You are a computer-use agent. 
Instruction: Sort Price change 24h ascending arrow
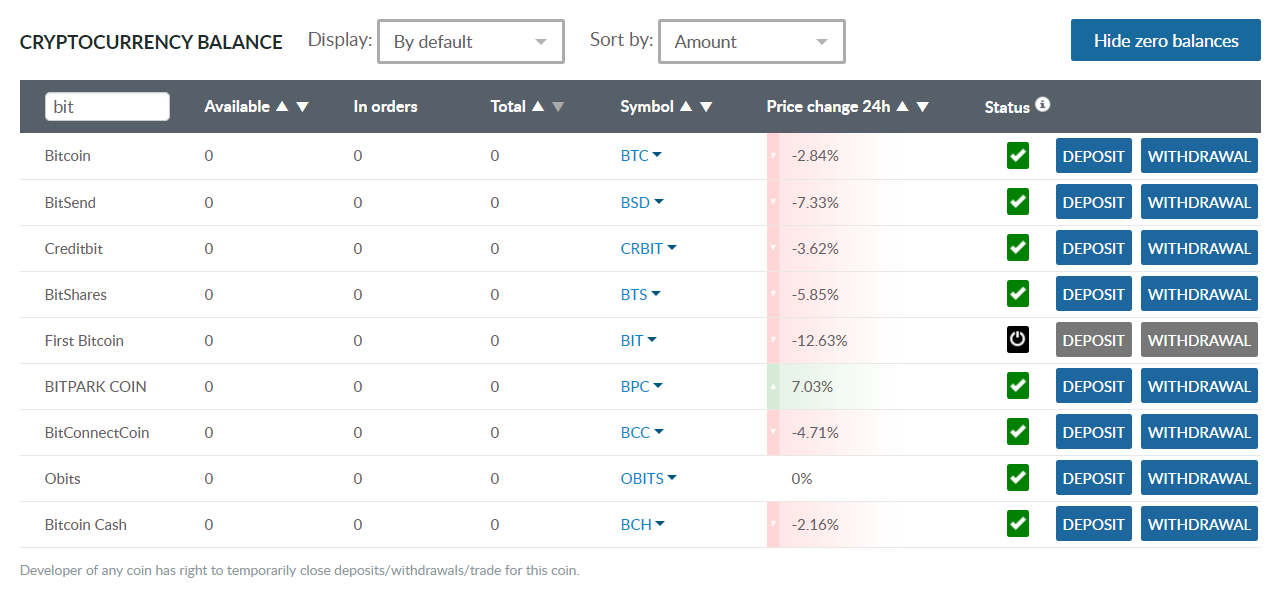[902, 107]
